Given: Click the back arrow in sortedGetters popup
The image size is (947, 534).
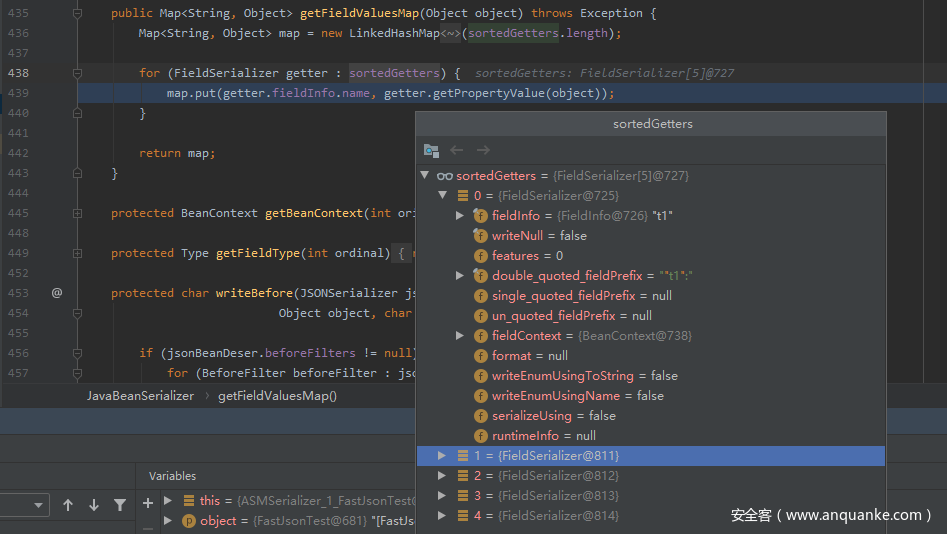Looking at the screenshot, I should tap(457, 150).
